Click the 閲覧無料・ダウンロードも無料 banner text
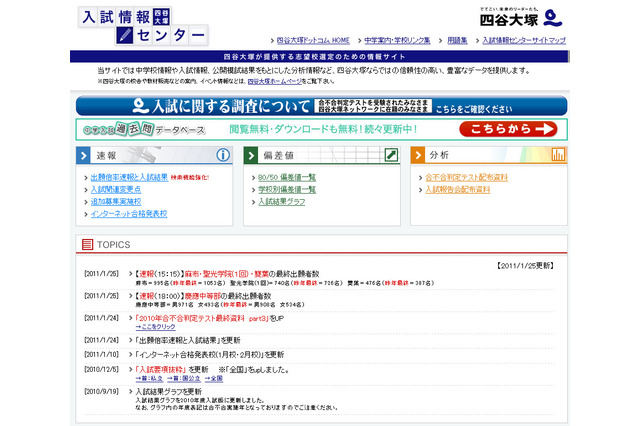 (x=323, y=129)
